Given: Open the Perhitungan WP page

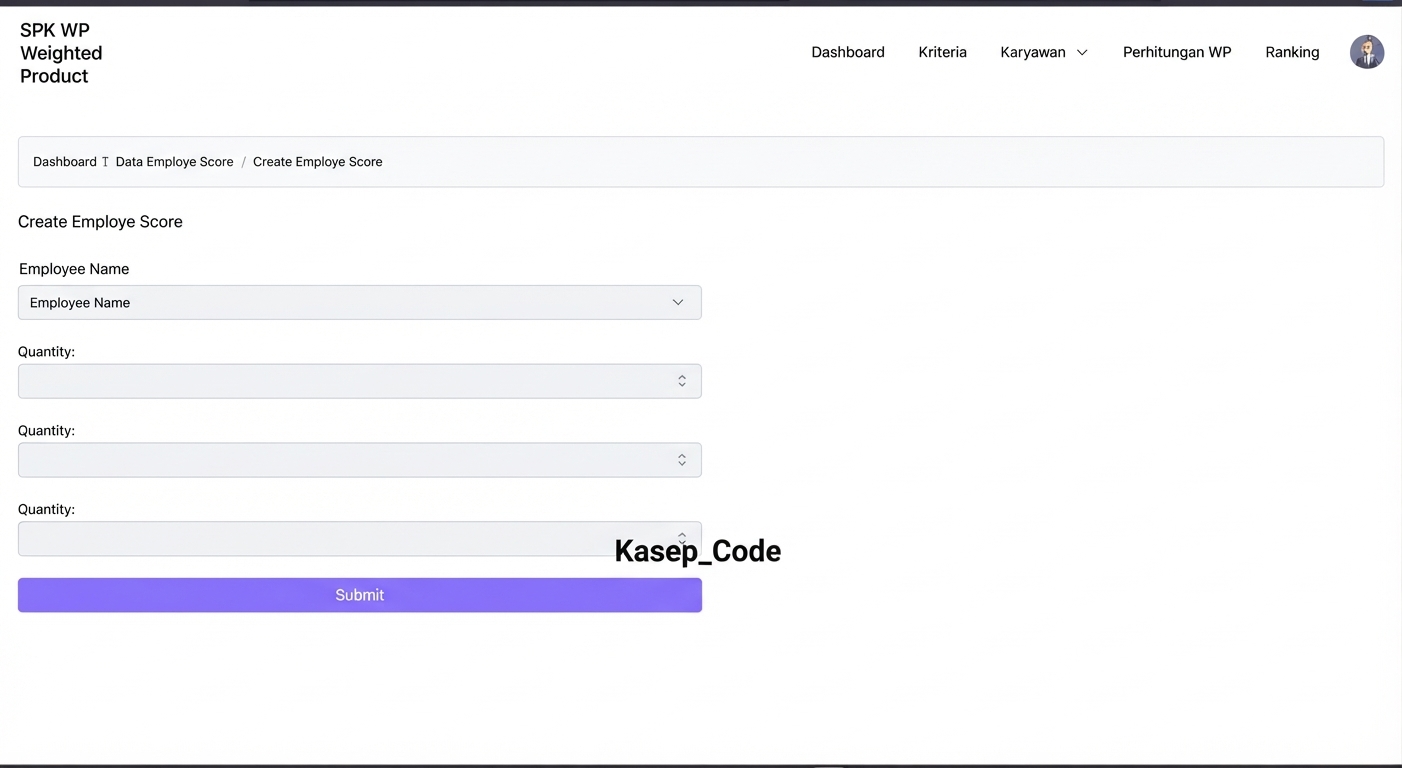Looking at the screenshot, I should click(1177, 52).
